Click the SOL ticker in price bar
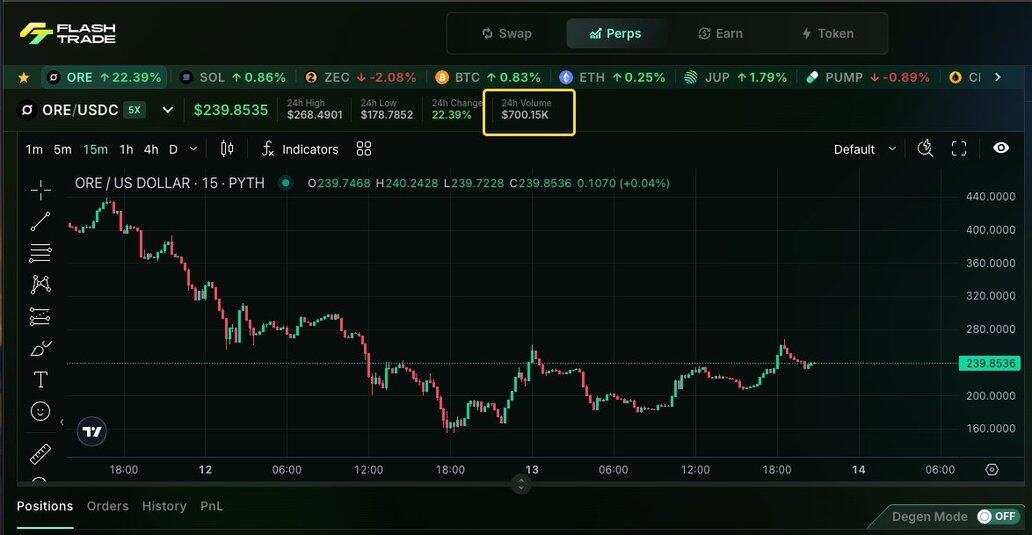Screen dimensions: 1032x535 [x=232, y=77]
